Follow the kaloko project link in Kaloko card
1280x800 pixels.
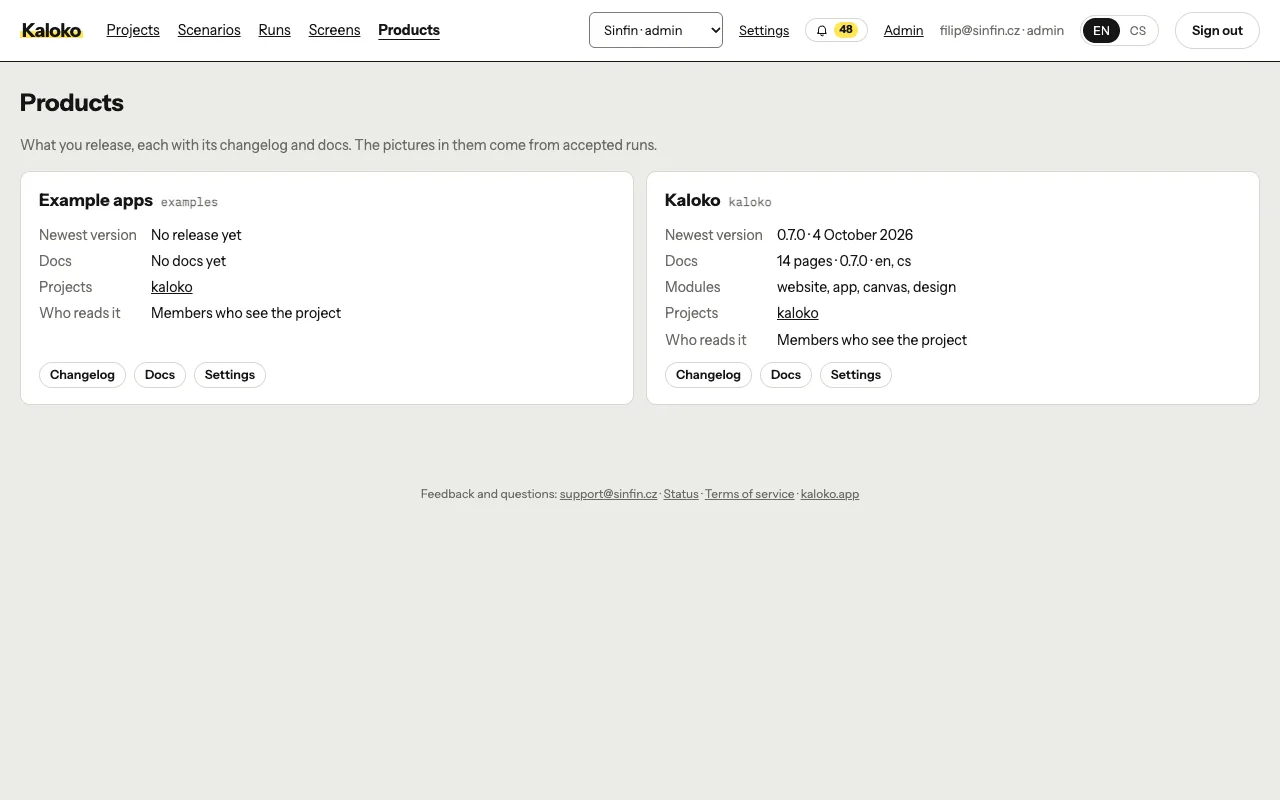click(798, 313)
